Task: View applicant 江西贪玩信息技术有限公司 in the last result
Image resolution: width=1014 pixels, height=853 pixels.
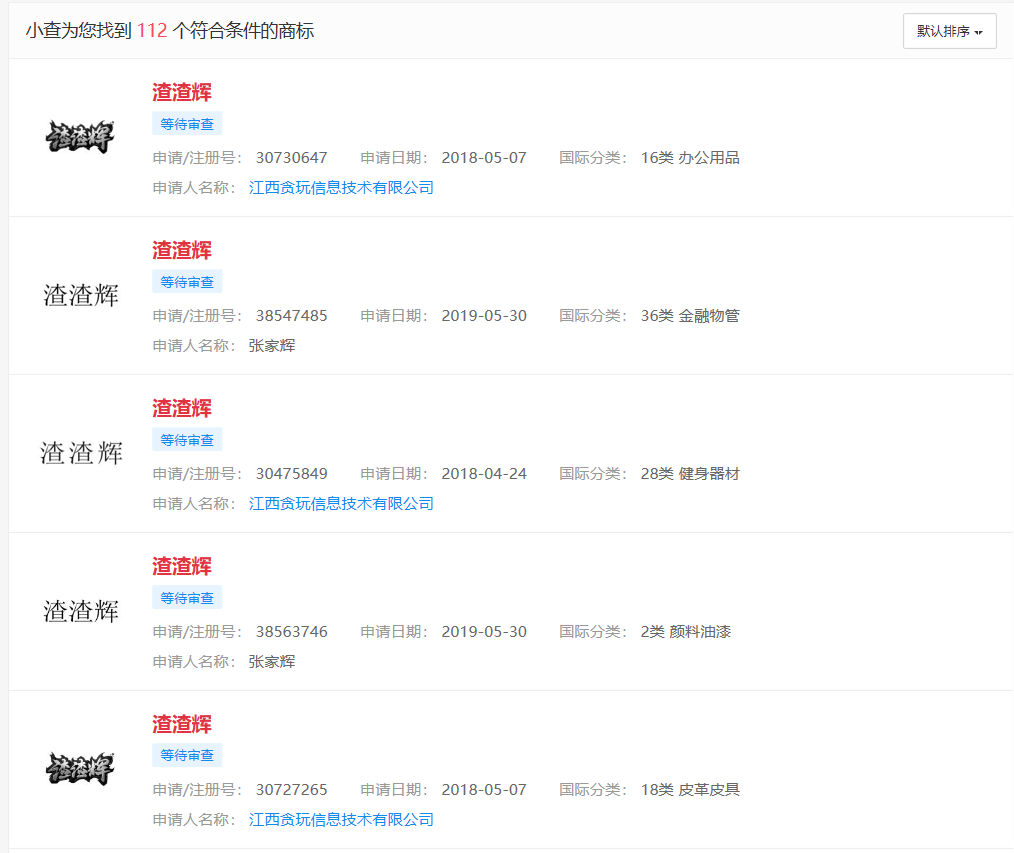Action: click(x=341, y=819)
